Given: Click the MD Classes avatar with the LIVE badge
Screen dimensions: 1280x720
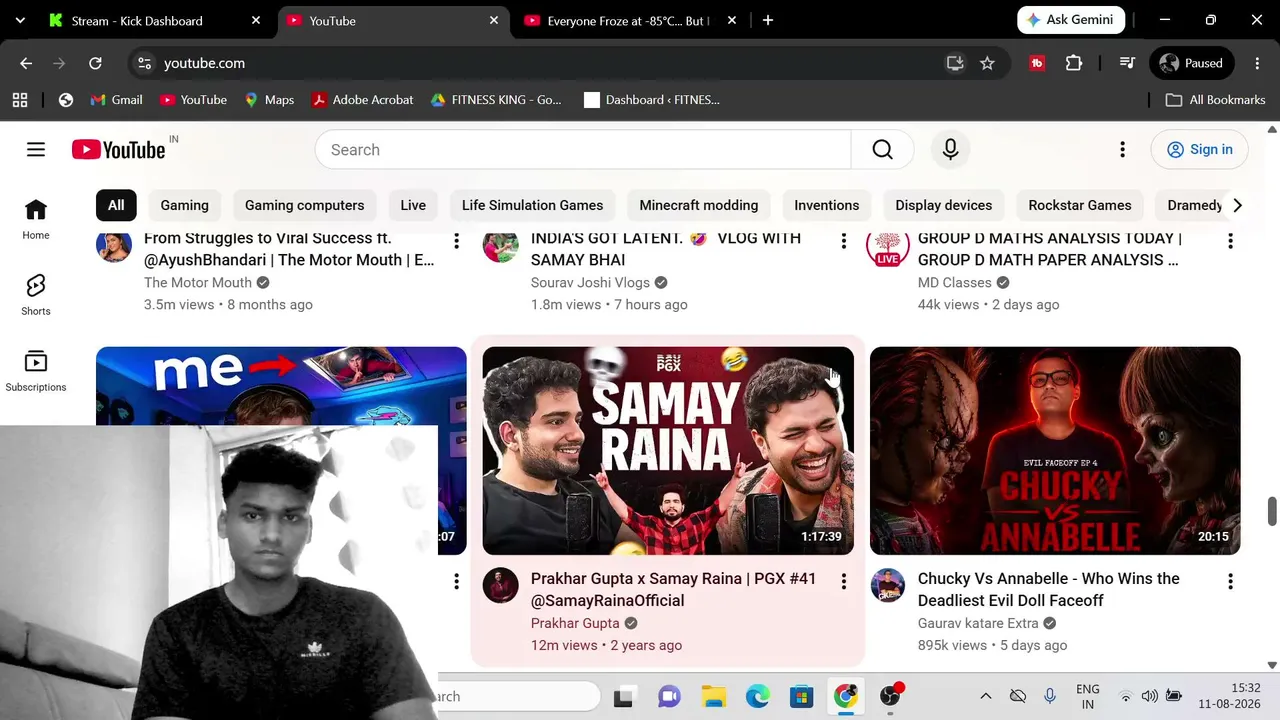Looking at the screenshot, I should pyautogui.click(x=888, y=247).
